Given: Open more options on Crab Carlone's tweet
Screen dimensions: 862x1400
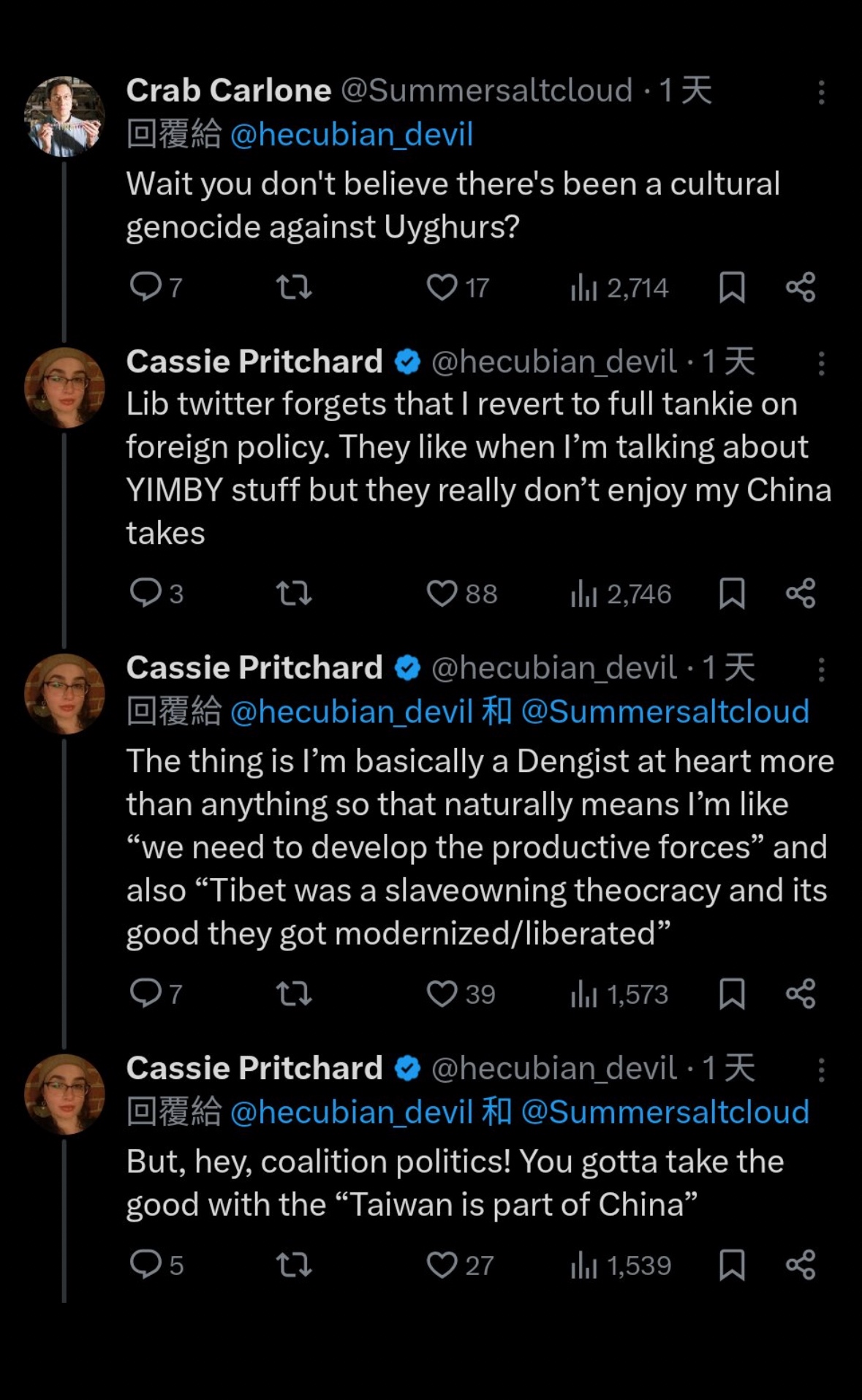Looking at the screenshot, I should tap(821, 92).
